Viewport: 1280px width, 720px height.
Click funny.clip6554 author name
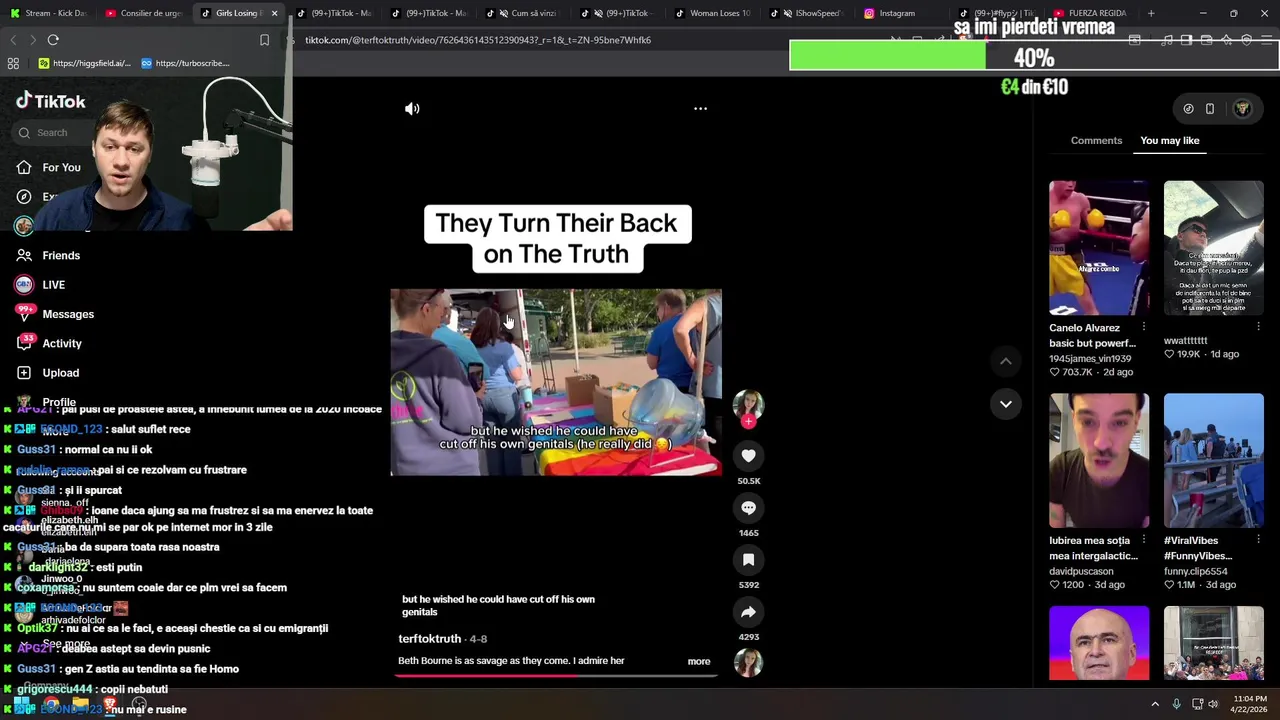1196,571
